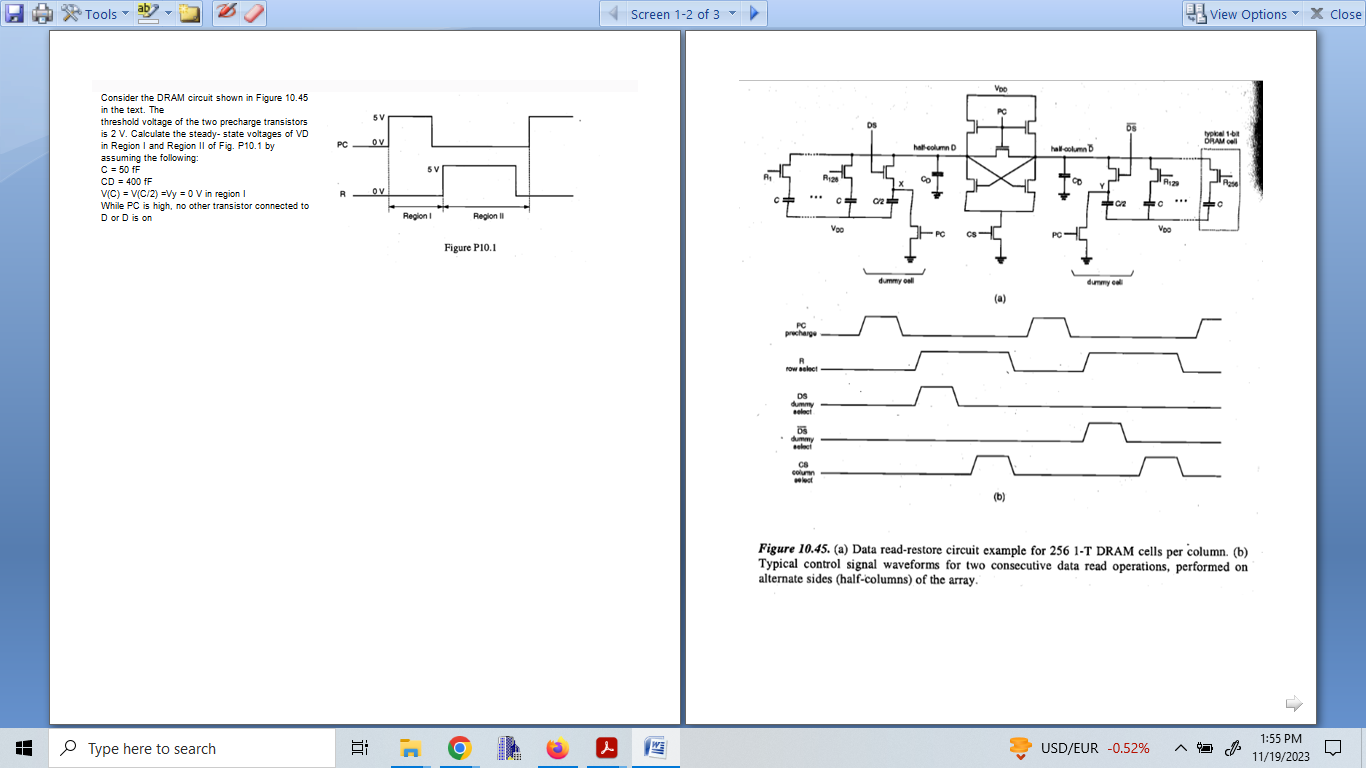Launch Firefox from the taskbar
The width and height of the screenshot is (1366, 768).
557,747
